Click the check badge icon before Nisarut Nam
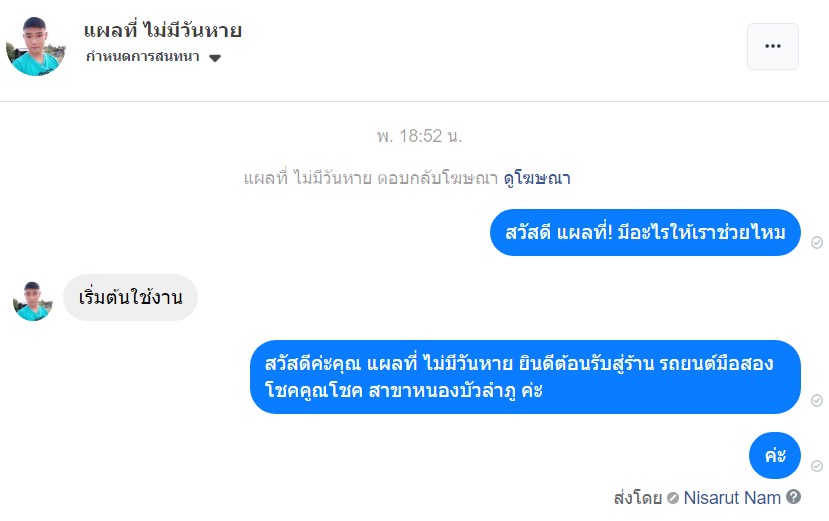 (673, 497)
